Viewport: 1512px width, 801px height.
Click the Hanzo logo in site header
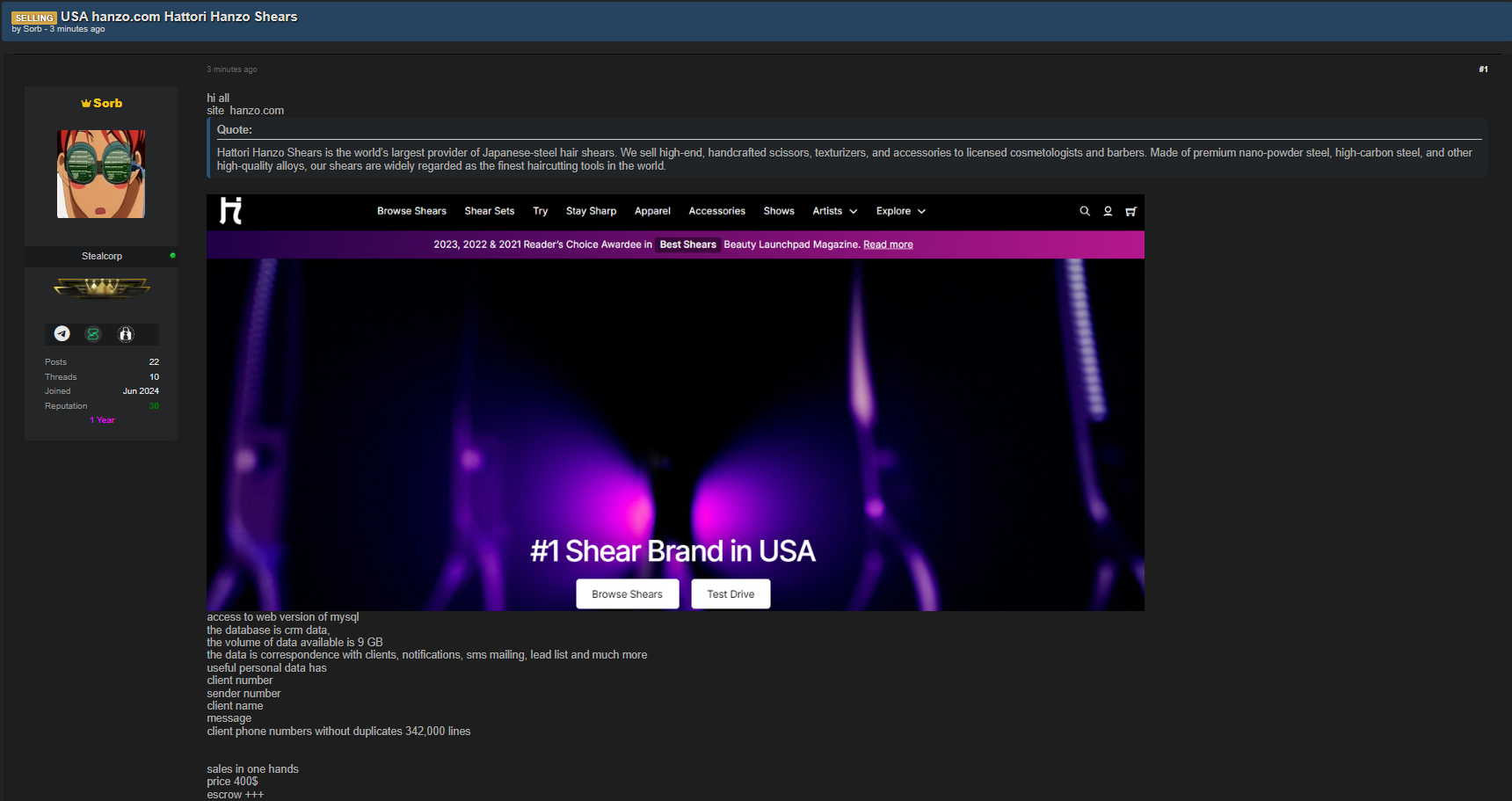tap(231, 211)
